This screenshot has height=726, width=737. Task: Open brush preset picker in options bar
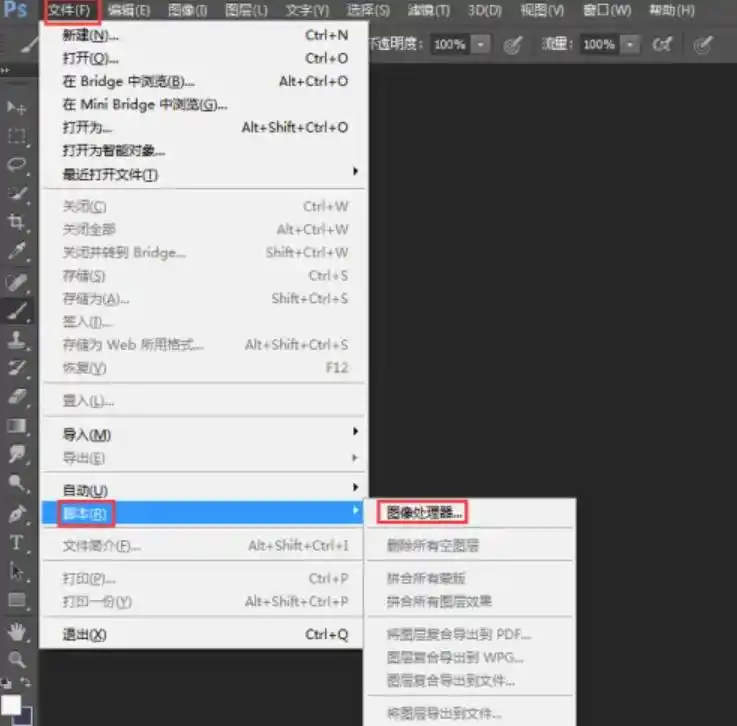pos(31,45)
